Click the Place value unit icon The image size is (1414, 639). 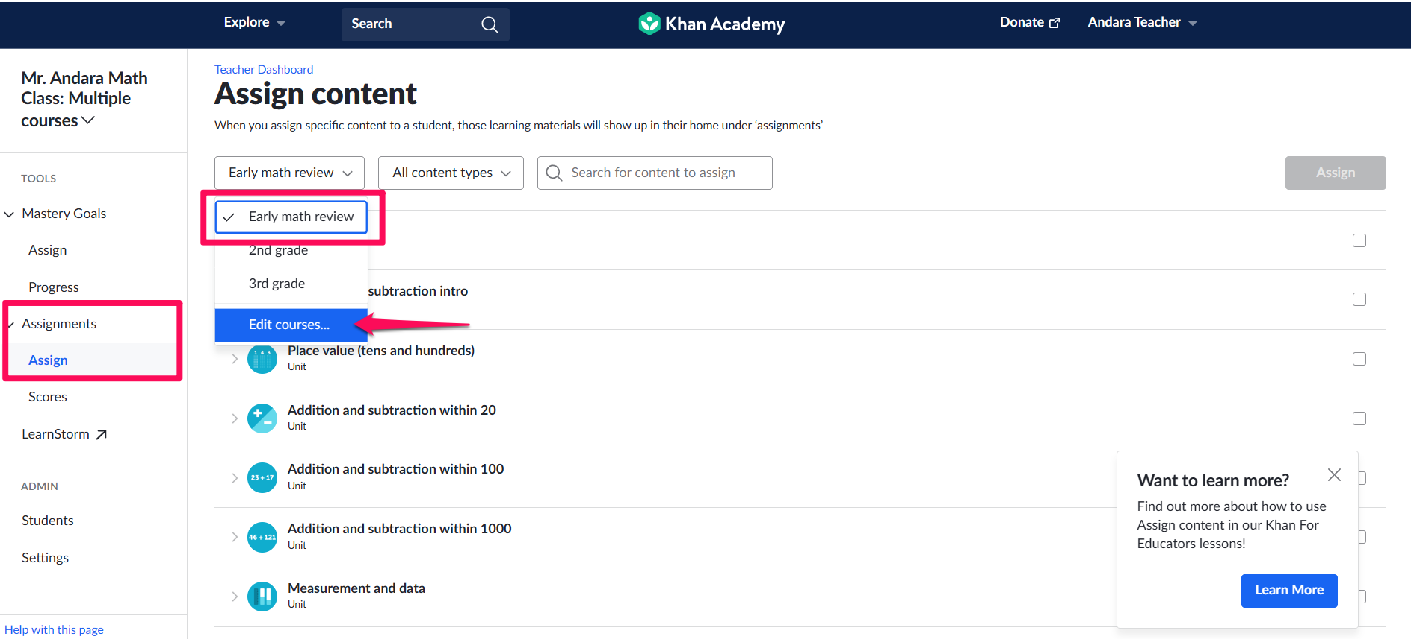262,359
